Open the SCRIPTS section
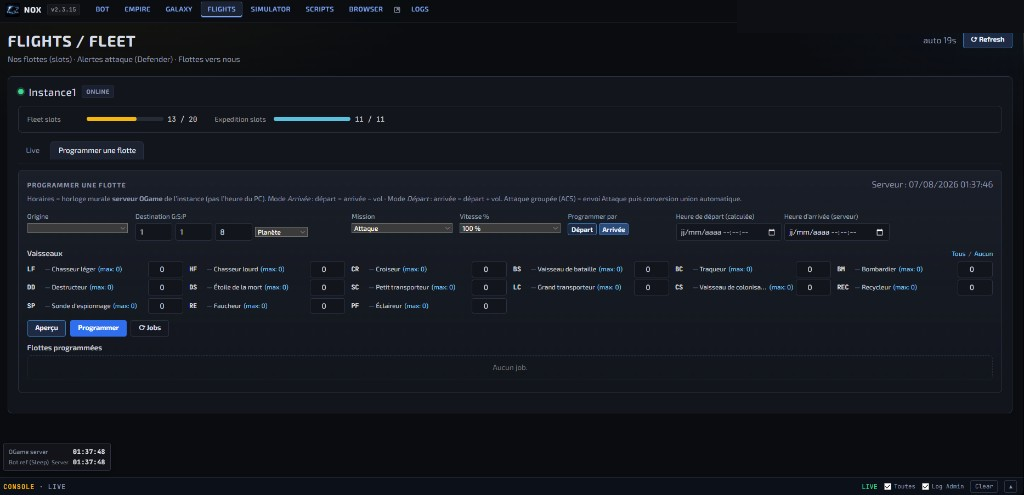1024x495 pixels. [319, 9]
